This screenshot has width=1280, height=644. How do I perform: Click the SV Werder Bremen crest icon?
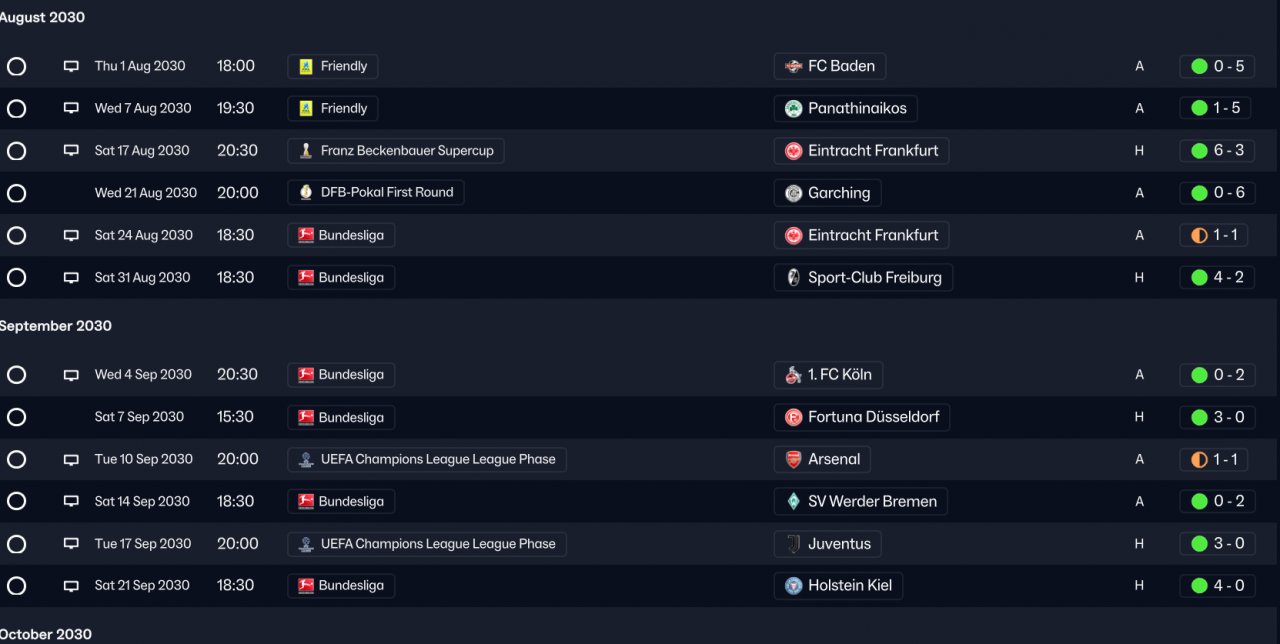click(x=793, y=501)
